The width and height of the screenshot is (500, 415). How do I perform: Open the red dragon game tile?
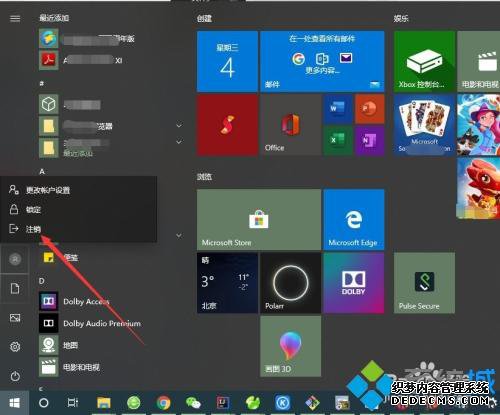click(x=479, y=188)
